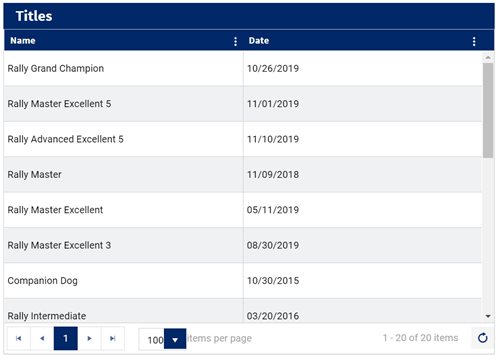The height and width of the screenshot is (360, 500).
Task: Go to the next page
Action: tap(89, 338)
